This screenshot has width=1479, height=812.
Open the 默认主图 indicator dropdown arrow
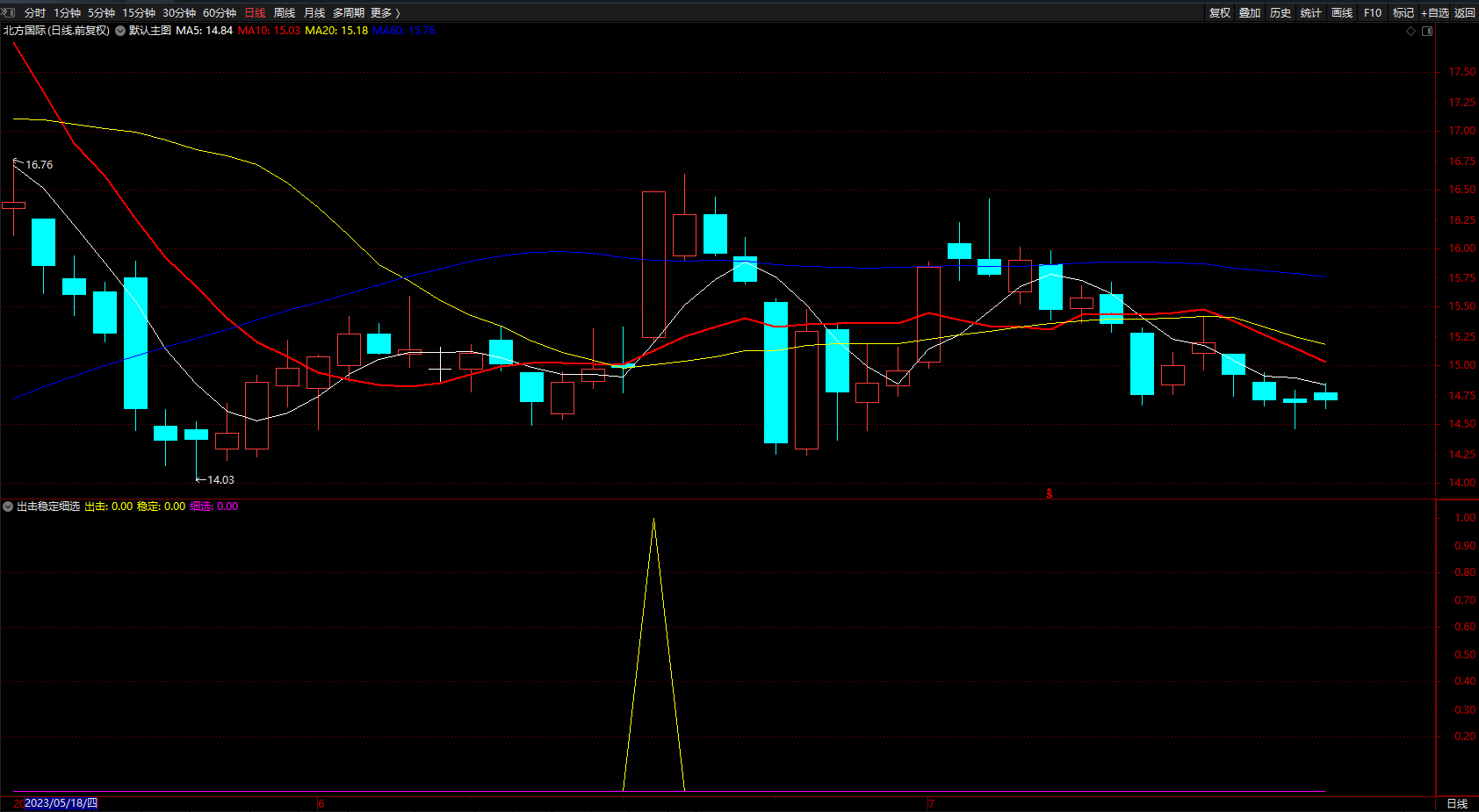(120, 31)
